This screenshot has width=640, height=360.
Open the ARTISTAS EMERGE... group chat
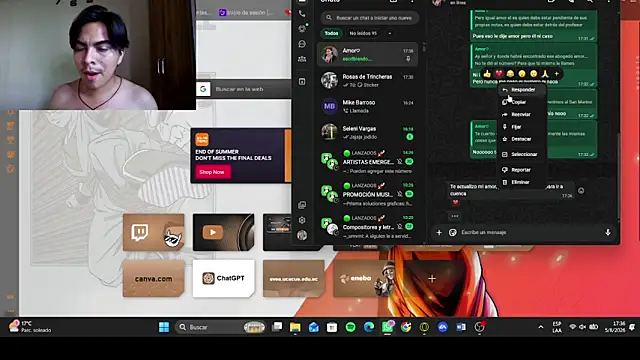tap(368, 162)
